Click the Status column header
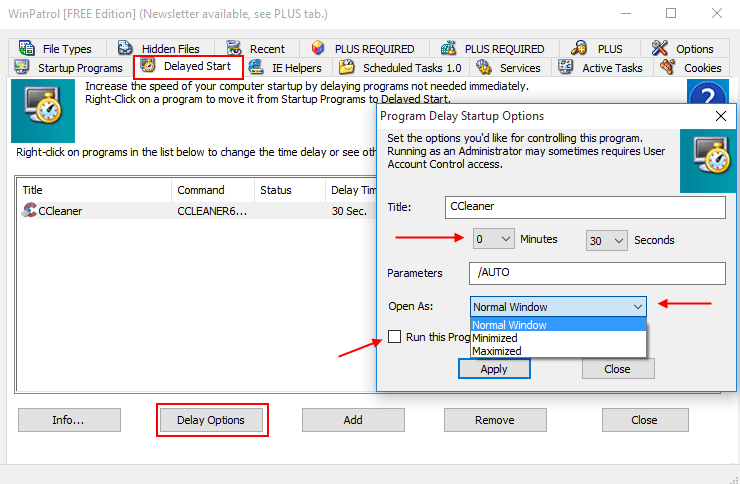This screenshot has width=740, height=484. tap(289, 190)
